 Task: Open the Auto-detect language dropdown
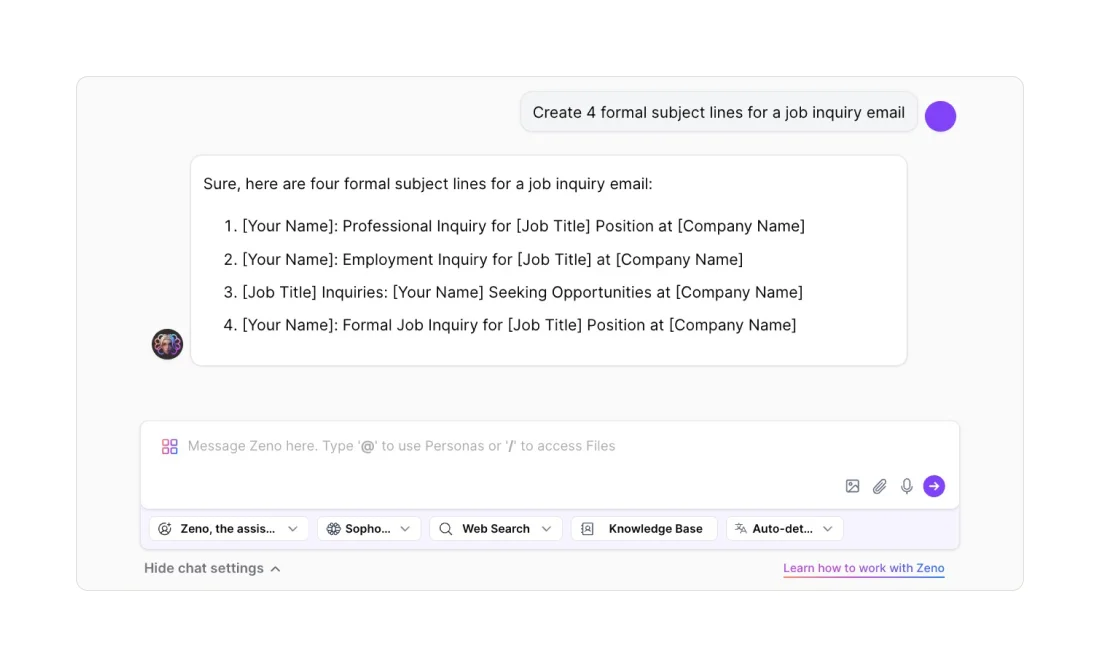point(784,529)
